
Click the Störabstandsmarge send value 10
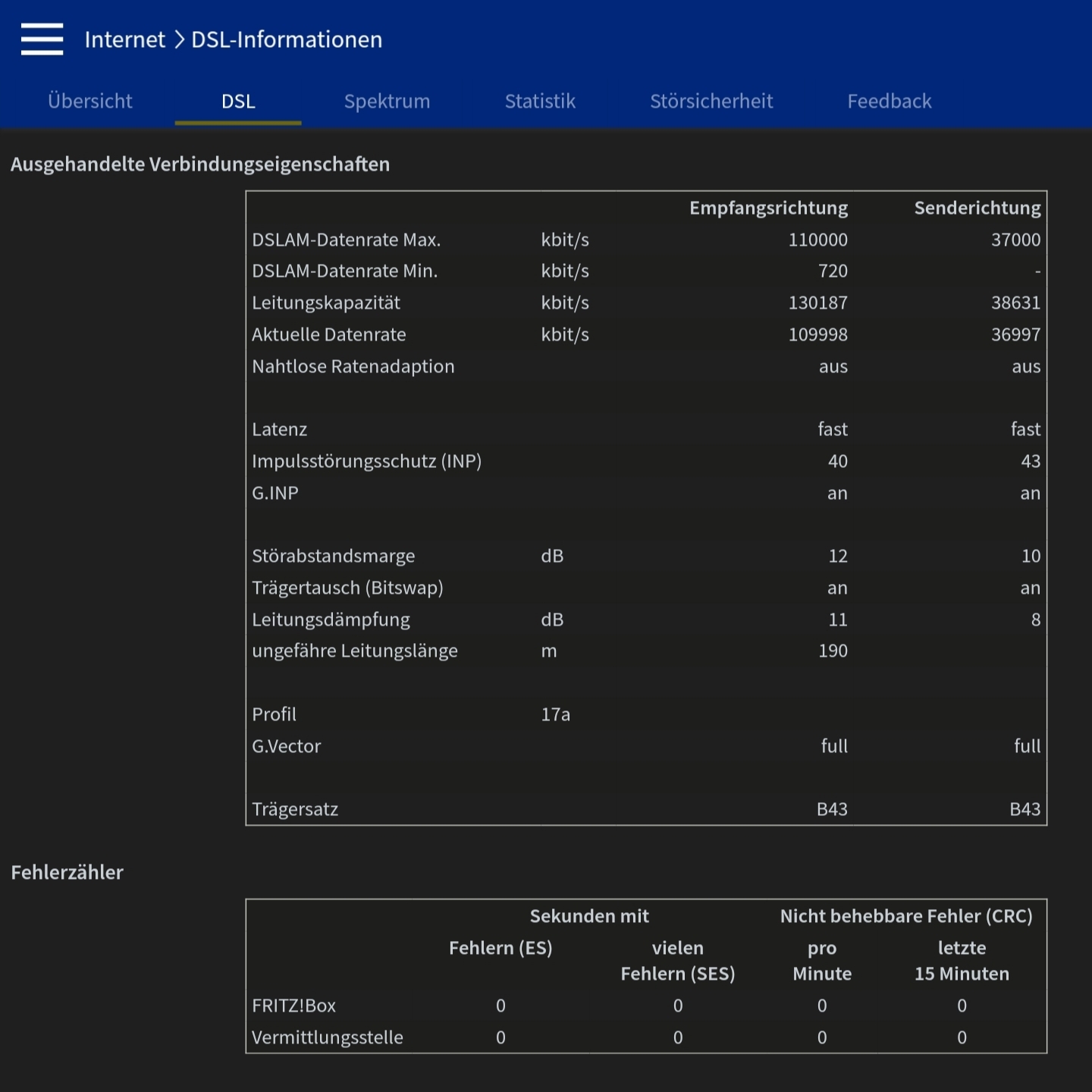1031,556
